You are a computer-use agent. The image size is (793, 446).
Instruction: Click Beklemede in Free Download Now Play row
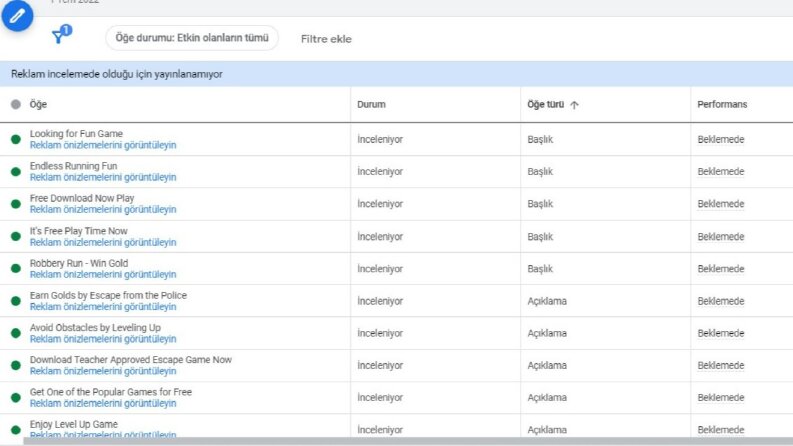(721, 204)
